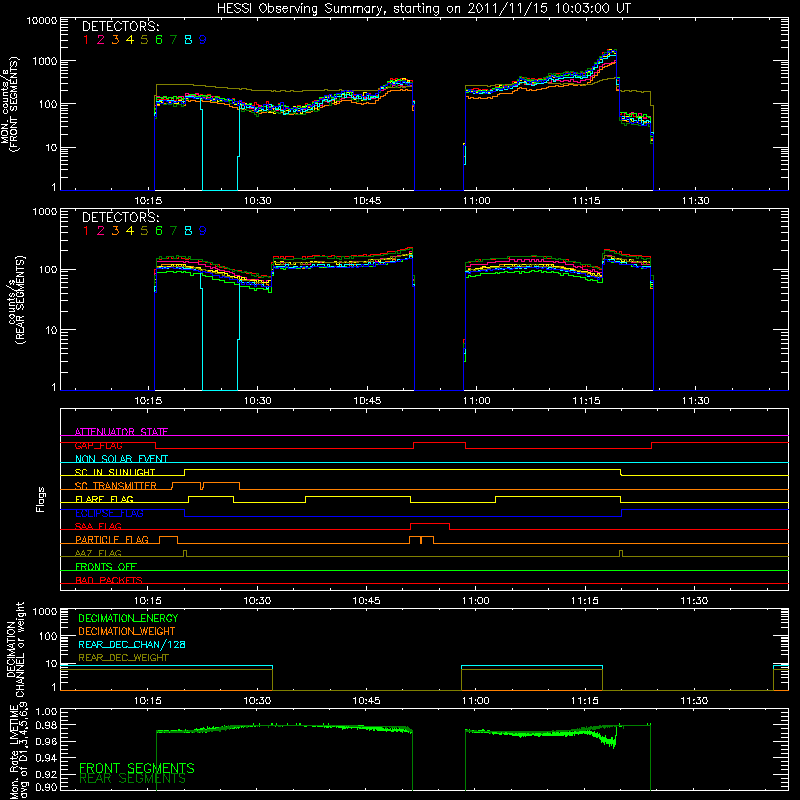Click the 10:45 time label under the decimation plot
The width and height of the screenshot is (800, 800).
tap(366, 701)
